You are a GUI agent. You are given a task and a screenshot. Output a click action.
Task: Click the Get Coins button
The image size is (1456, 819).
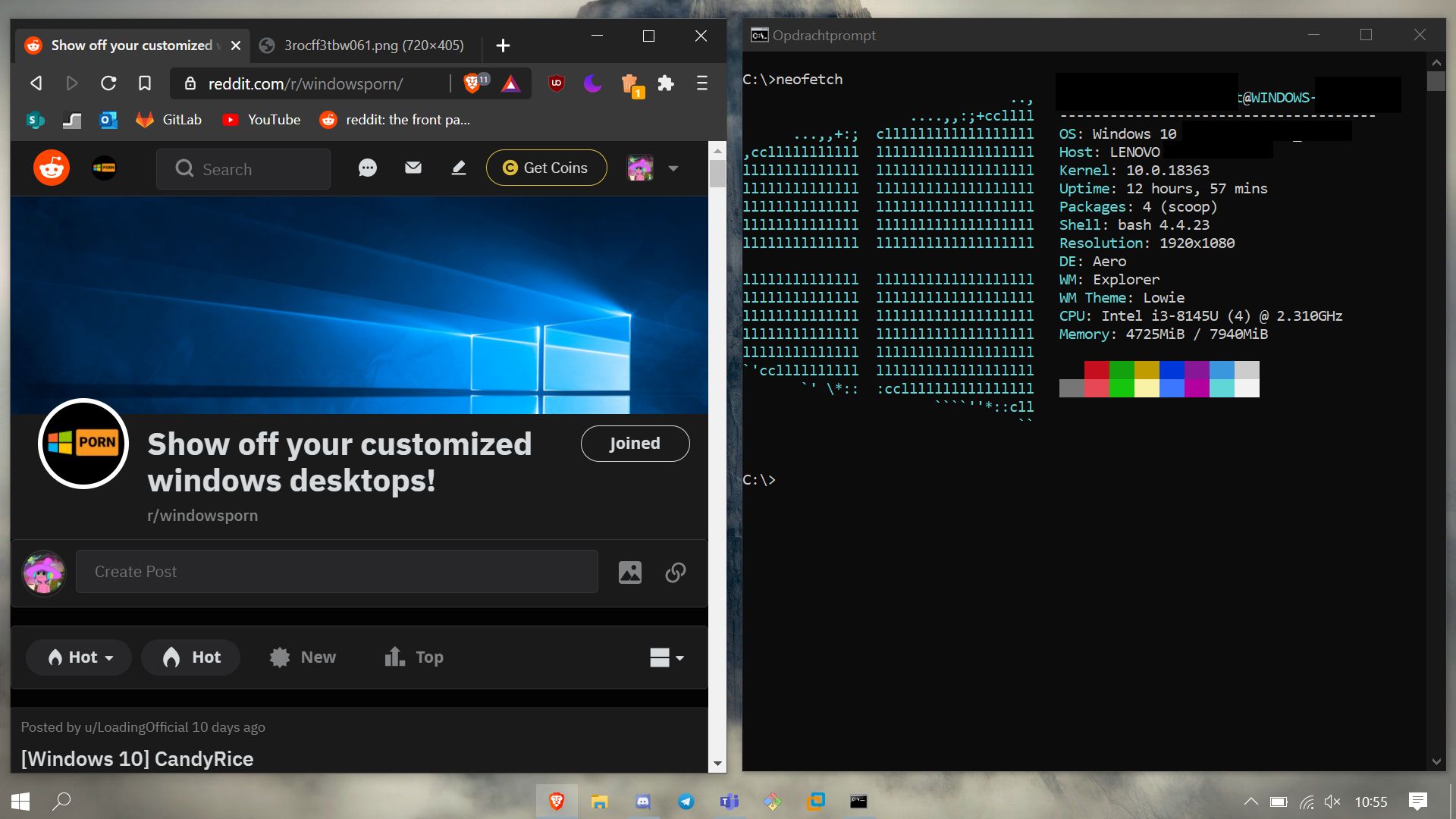(x=546, y=168)
